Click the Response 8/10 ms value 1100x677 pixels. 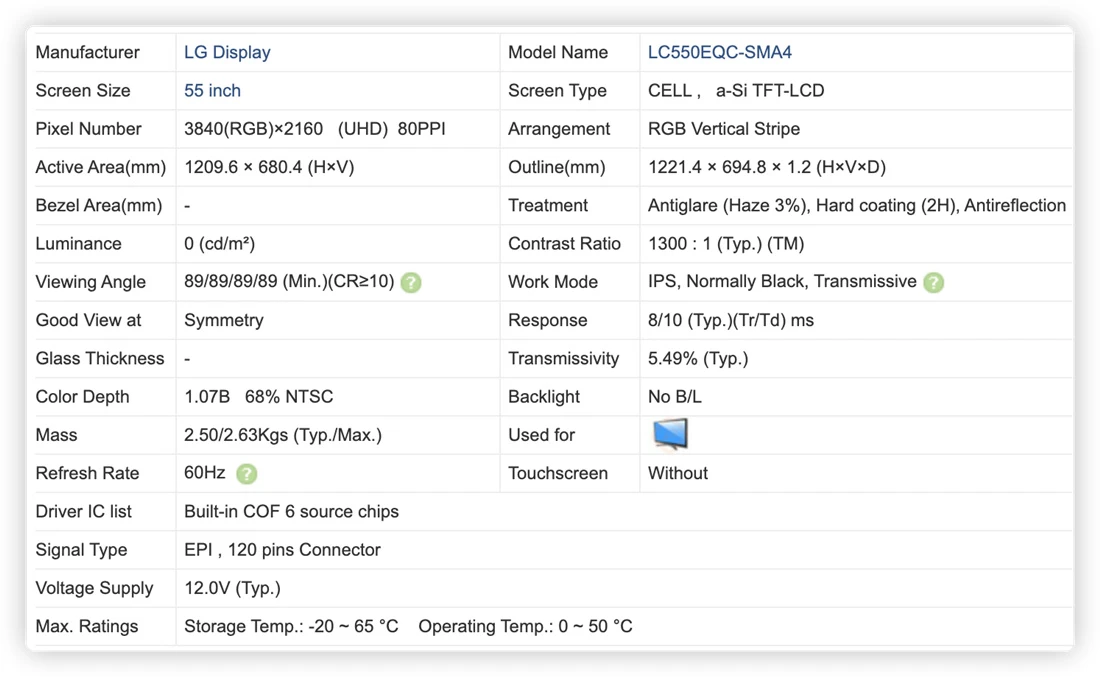[731, 321]
